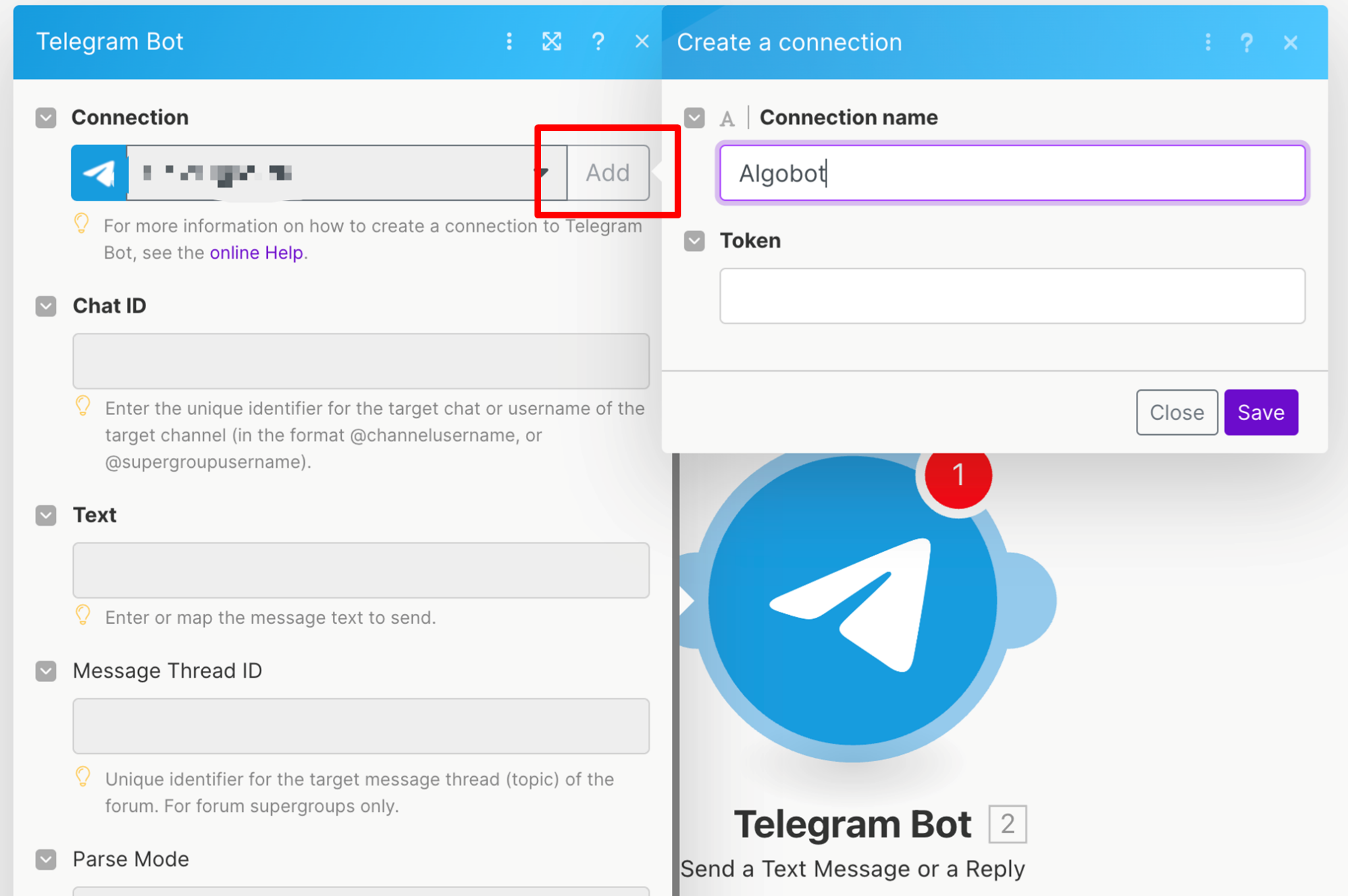Image resolution: width=1348 pixels, height=896 pixels.
Task: Click the notification badge on the Telegram node
Action: (958, 476)
